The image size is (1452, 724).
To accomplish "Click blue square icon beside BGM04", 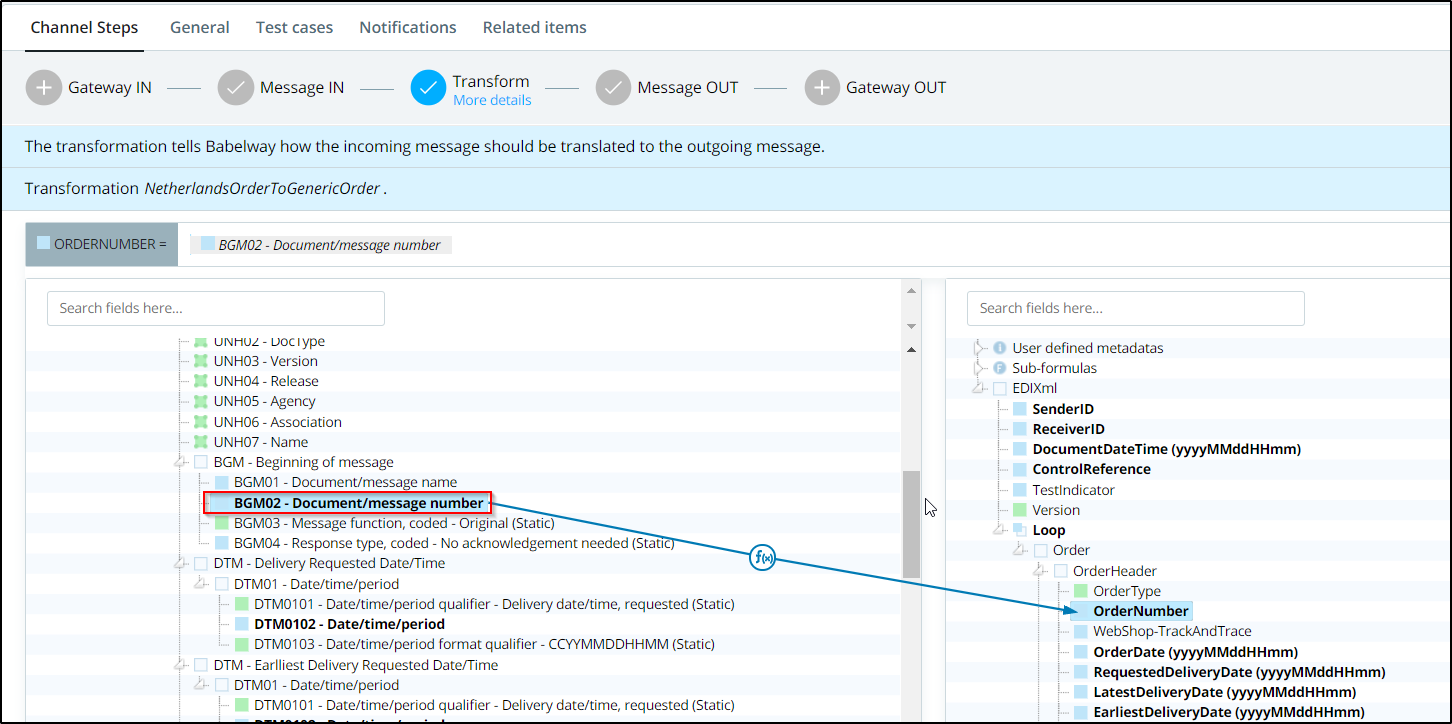I will [221, 543].
